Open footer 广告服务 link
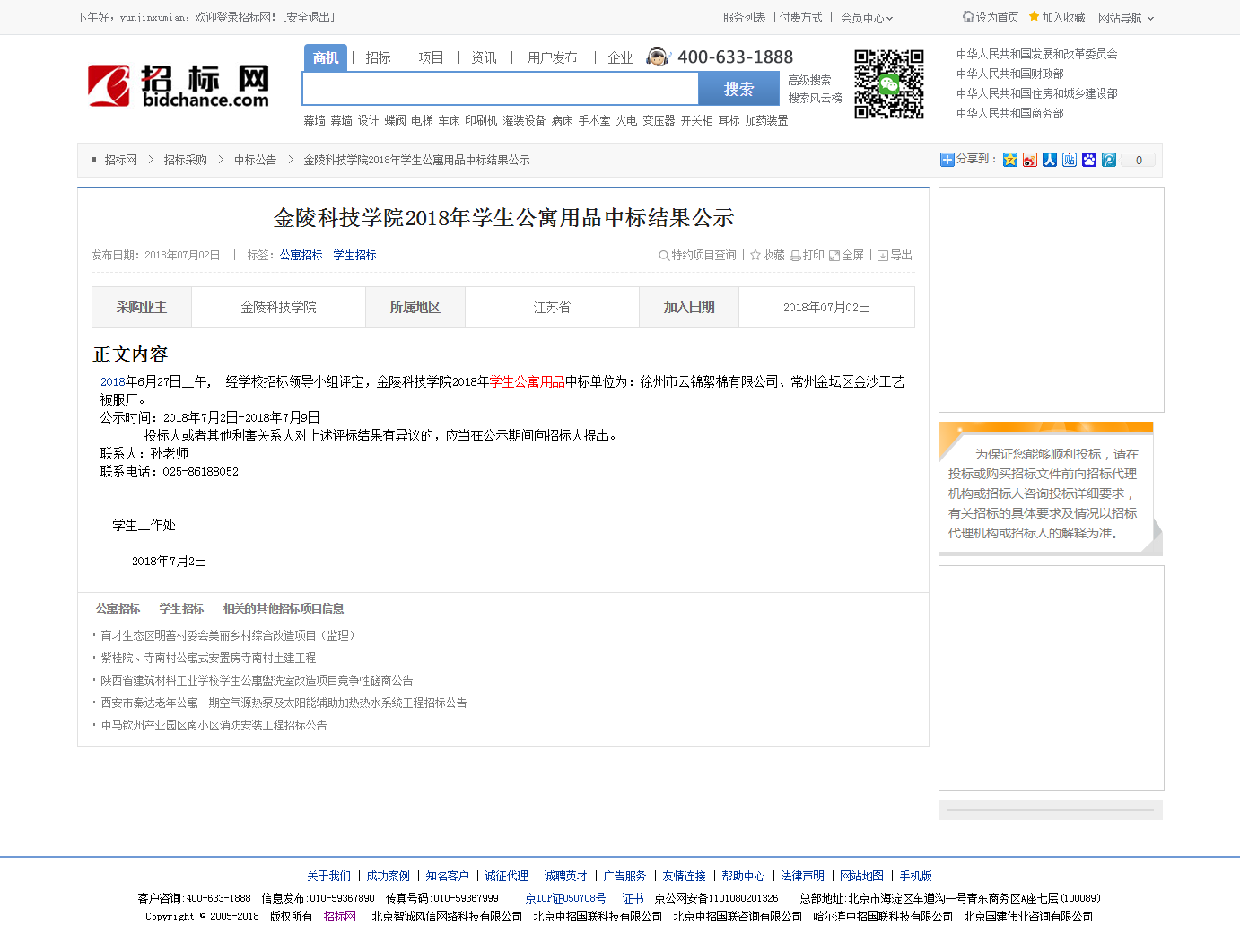The image size is (1240, 952). pos(624,876)
